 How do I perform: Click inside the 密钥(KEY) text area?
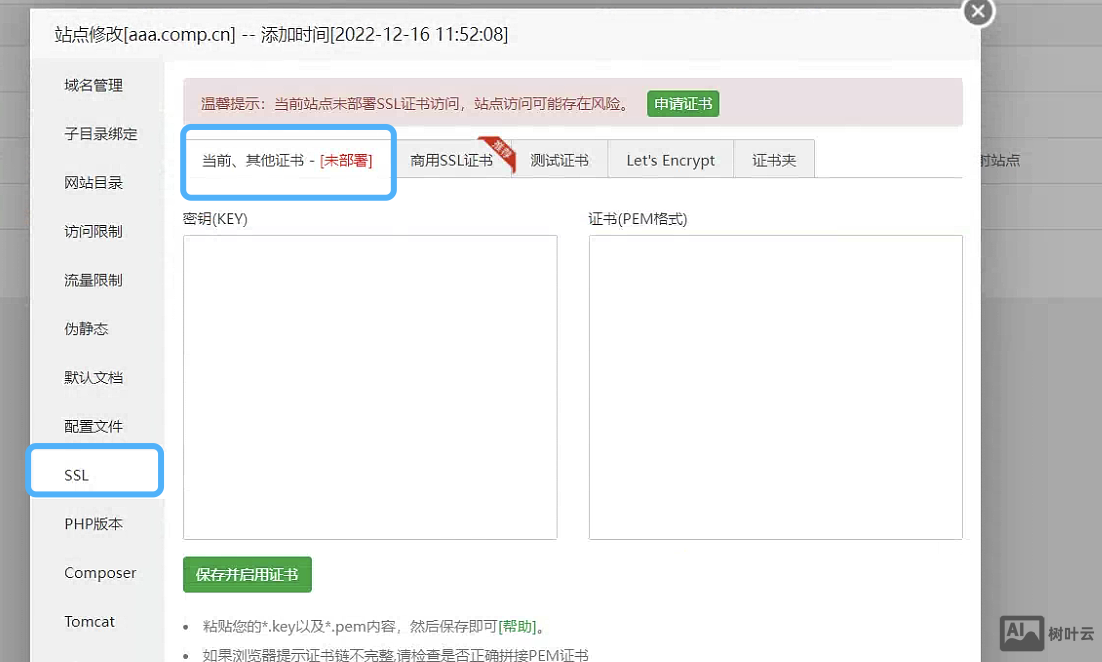tap(370, 387)
